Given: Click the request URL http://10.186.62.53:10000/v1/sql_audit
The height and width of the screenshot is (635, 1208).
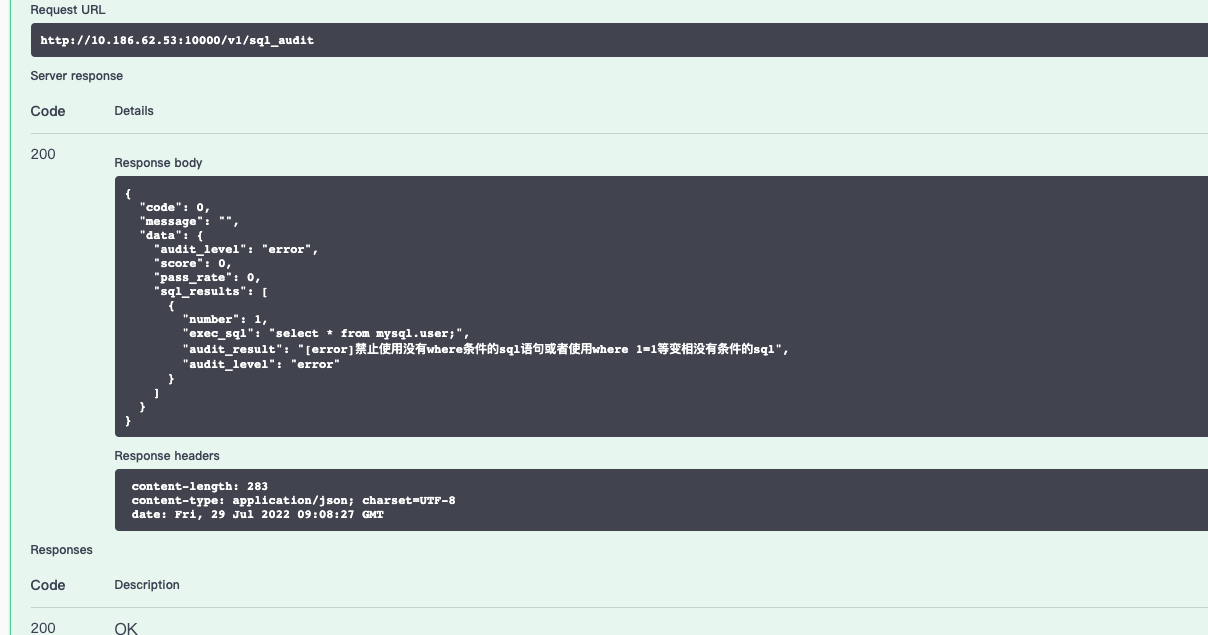Looking at the screenshot, I should click(178, 41).
